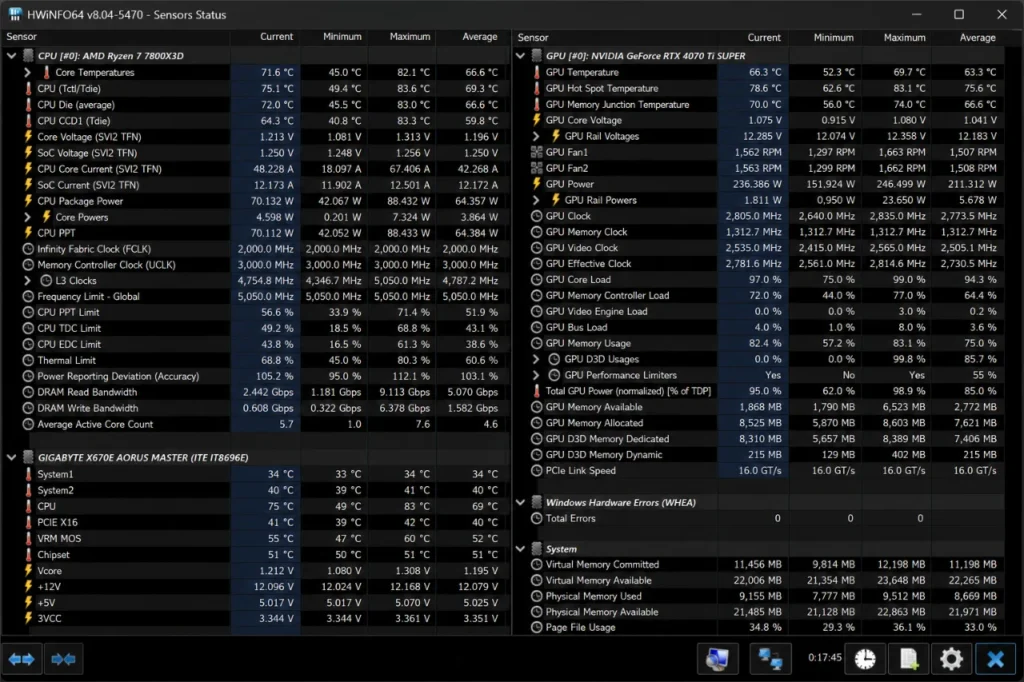Collapse the GIGABYTE X670E AORUS MASTER group
Viewport: 1024px width, 682px height.
pos(11,457)
